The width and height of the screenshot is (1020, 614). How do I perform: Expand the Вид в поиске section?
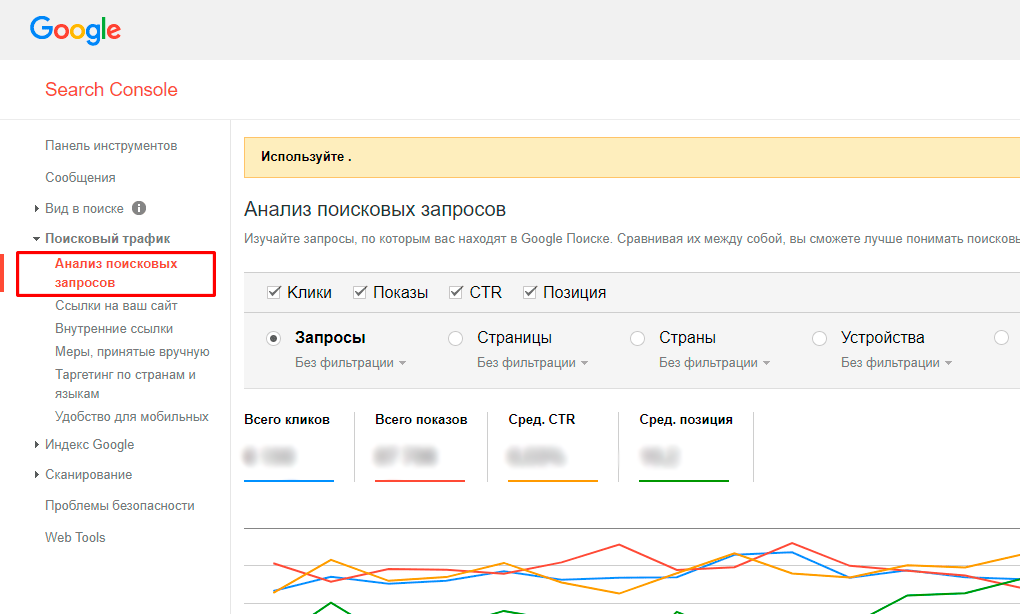[x=36, y=209]
